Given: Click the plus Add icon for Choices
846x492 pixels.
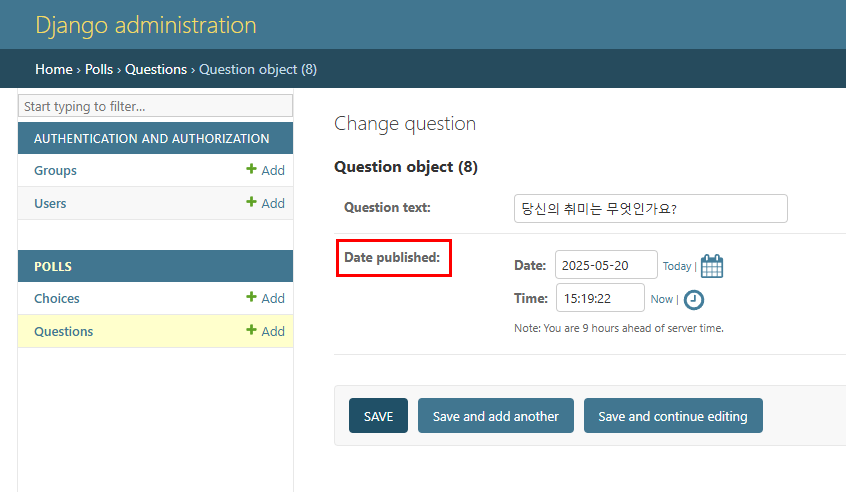Looking at the screenshot, I should coord(251,297).
